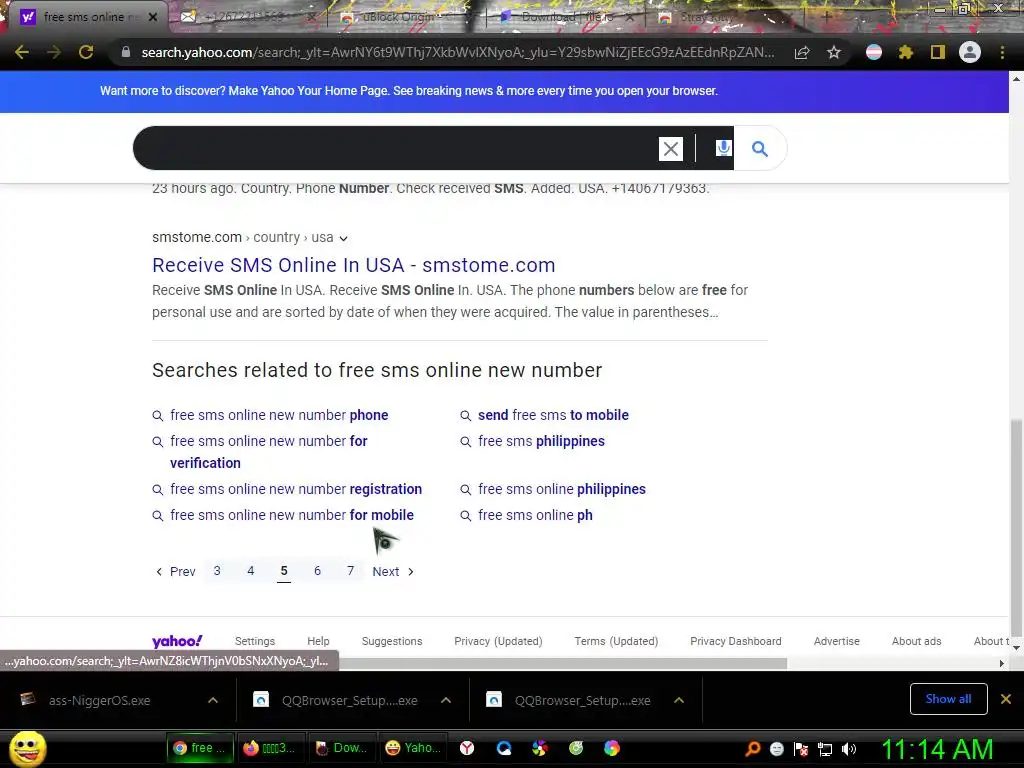The image size is (1024, 768).
Task: Click Show all downloads button
Action: [948, 699]
